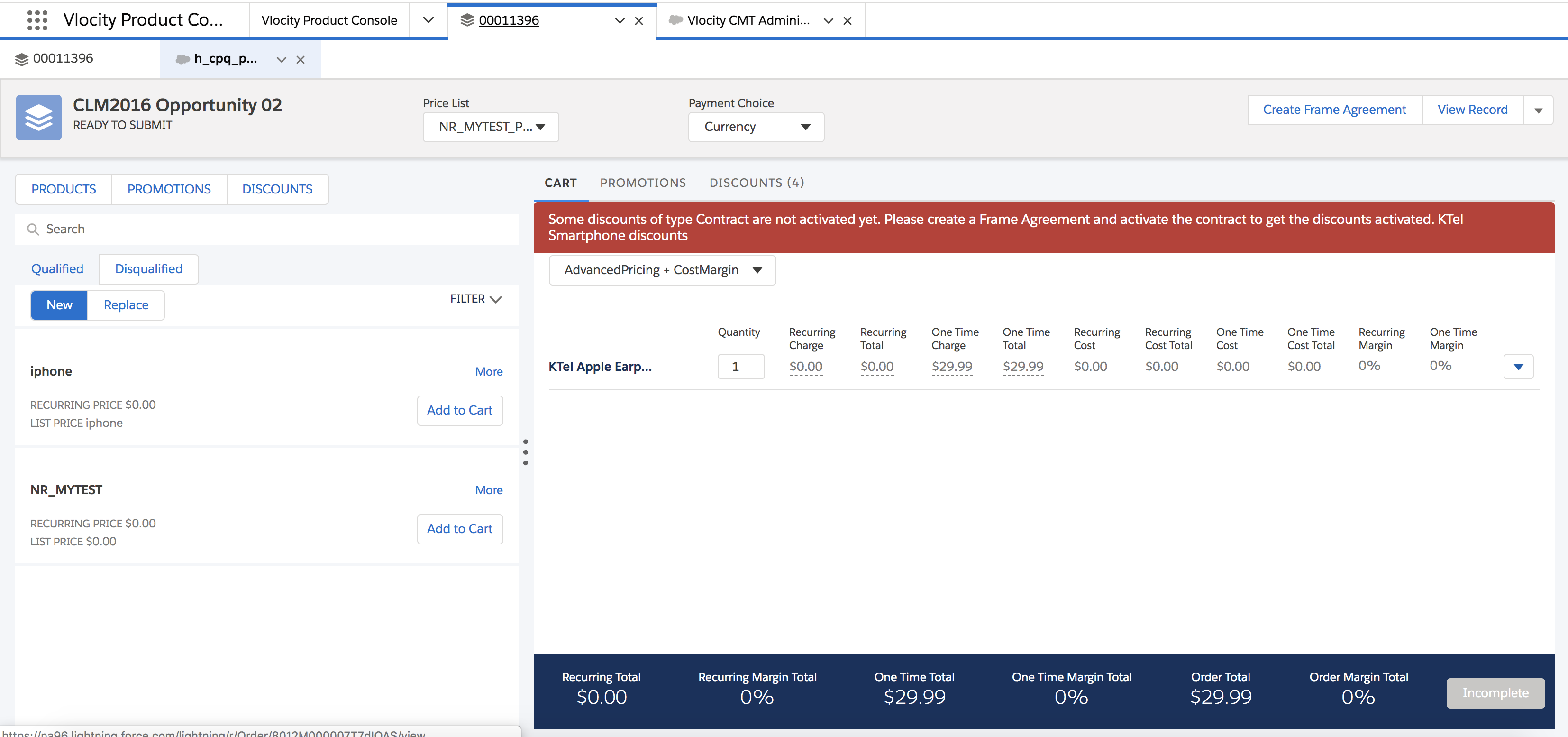Expand the Vlocity CMT Admin tab chevron
This screenshot has width=1568, height=737.
pyautogui.click(x=828, y=21)
